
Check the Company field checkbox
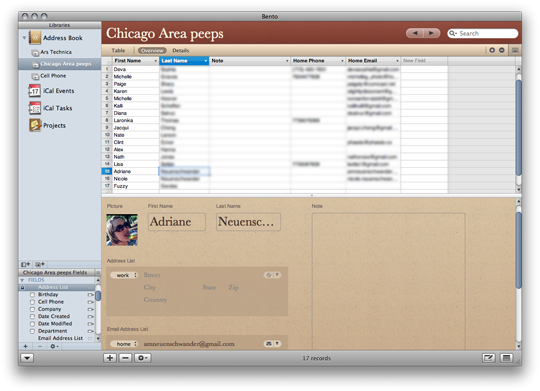32,309
